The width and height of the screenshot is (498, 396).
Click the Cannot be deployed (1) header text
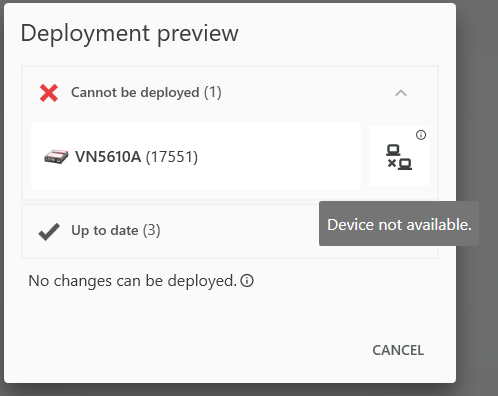pyautogui.click(x=146, y=93)
